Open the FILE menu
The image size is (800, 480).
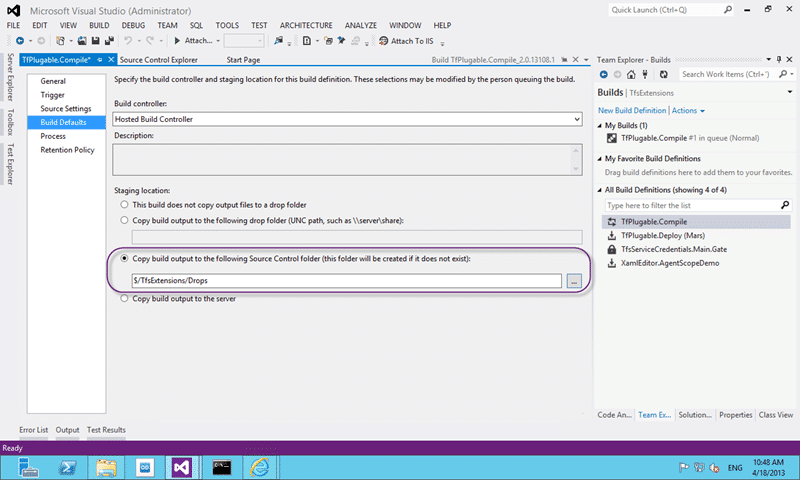pyautogui.click(x=13, y=26)
